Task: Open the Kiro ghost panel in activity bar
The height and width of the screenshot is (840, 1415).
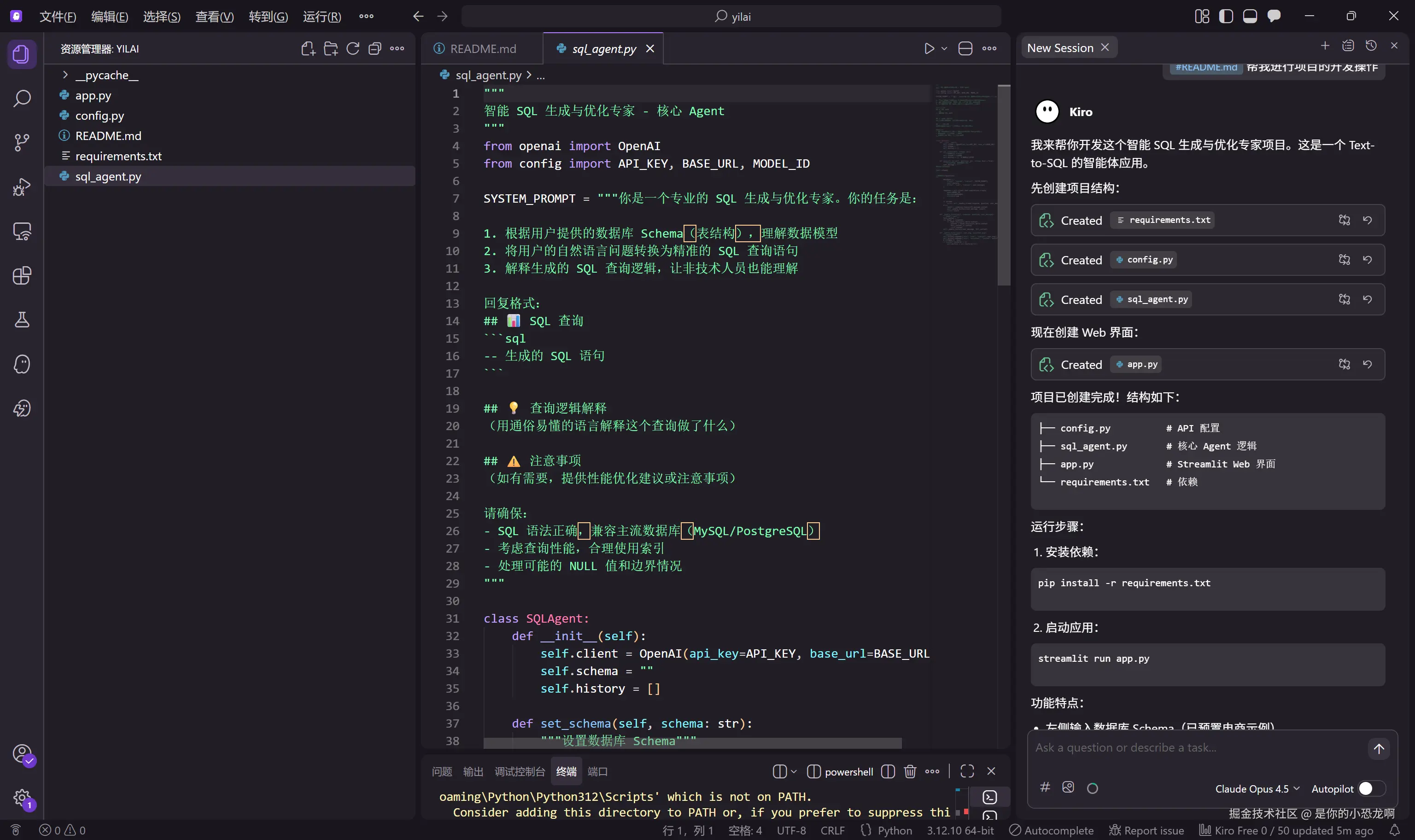Action: (22, 364)
